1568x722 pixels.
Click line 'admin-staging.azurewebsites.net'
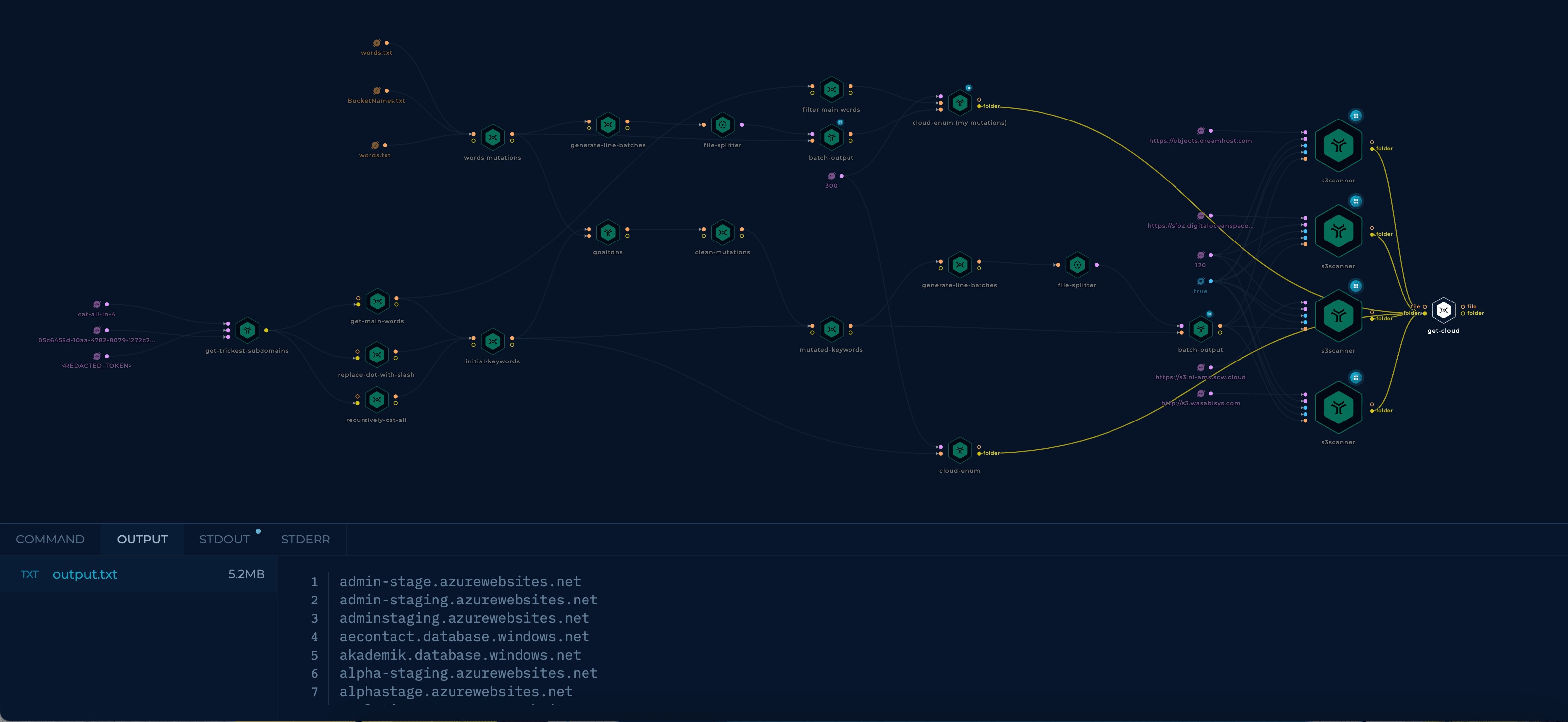[x=469, y=600]
